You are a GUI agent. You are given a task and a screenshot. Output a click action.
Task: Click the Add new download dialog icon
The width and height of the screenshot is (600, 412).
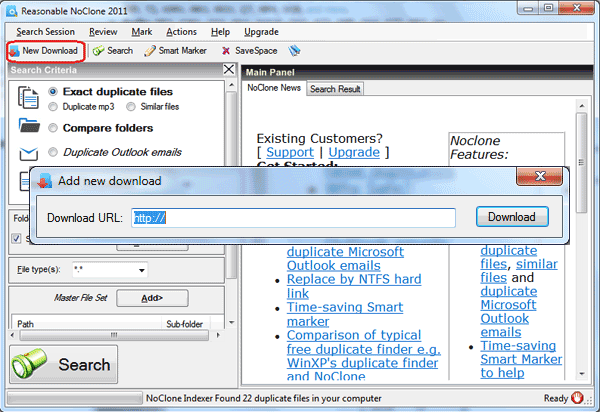[x=44, y=181]
